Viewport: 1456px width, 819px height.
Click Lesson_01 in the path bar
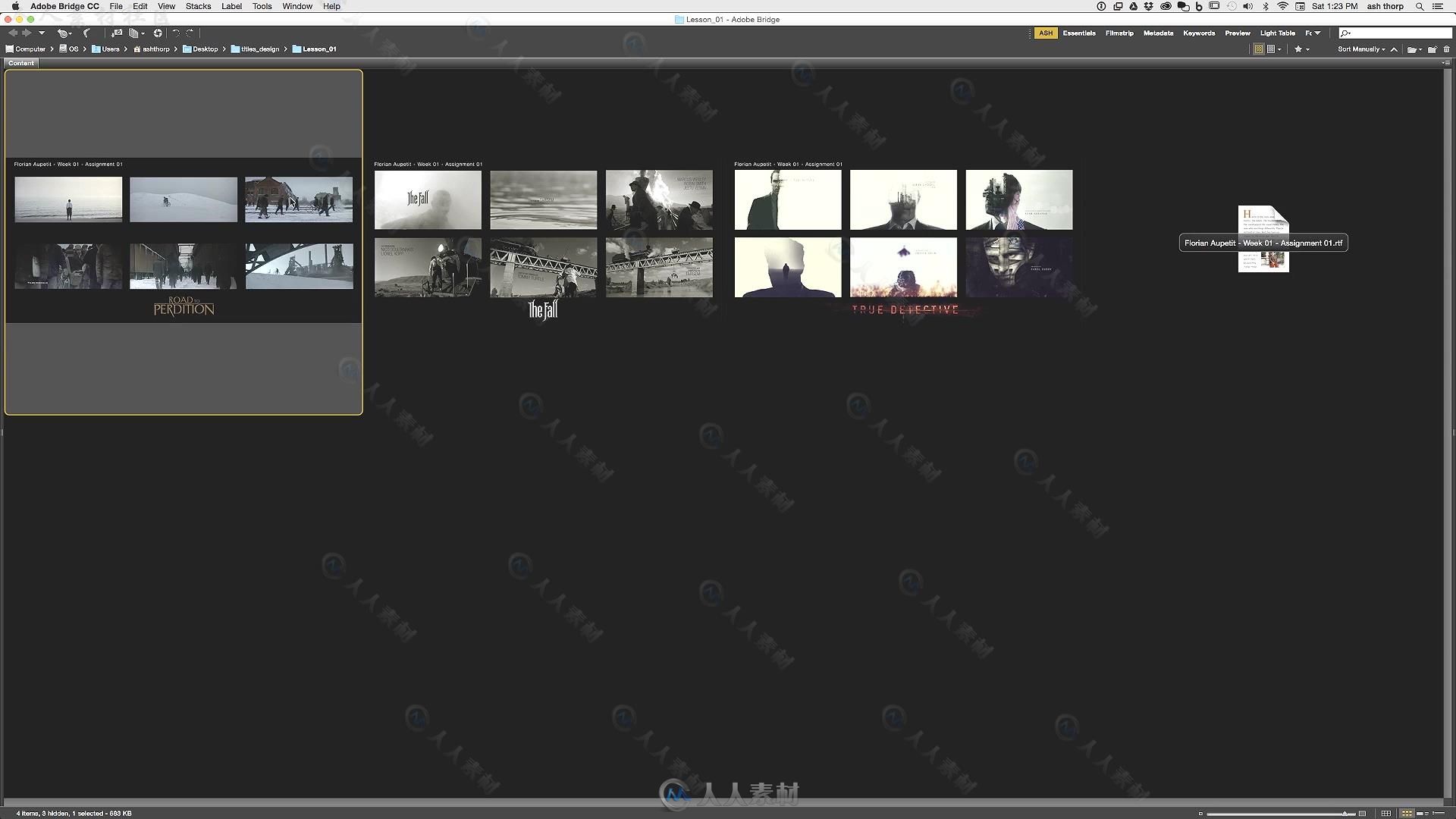click(x=314, y=49)
